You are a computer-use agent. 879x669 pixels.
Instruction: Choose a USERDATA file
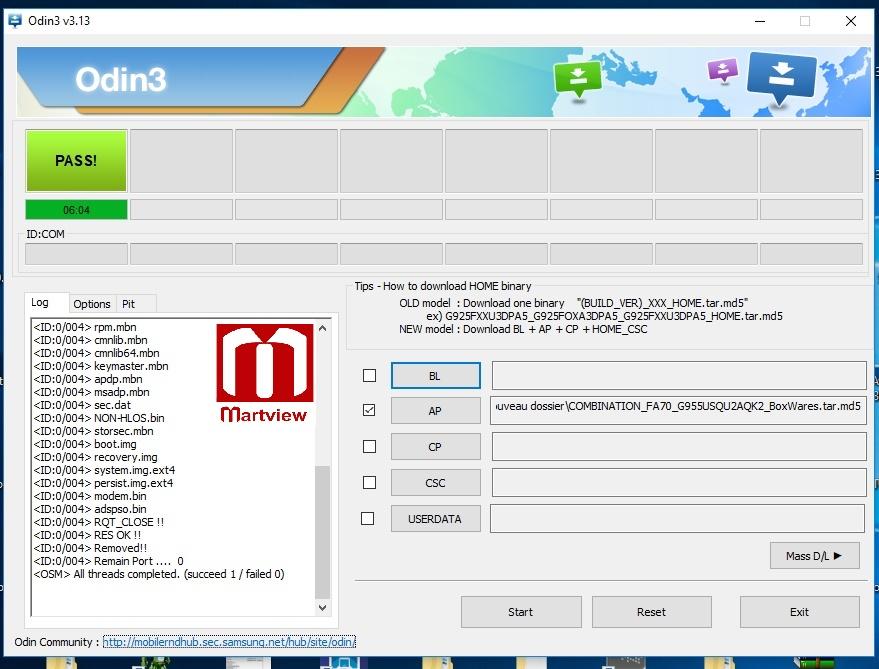[x=436, y=519]
